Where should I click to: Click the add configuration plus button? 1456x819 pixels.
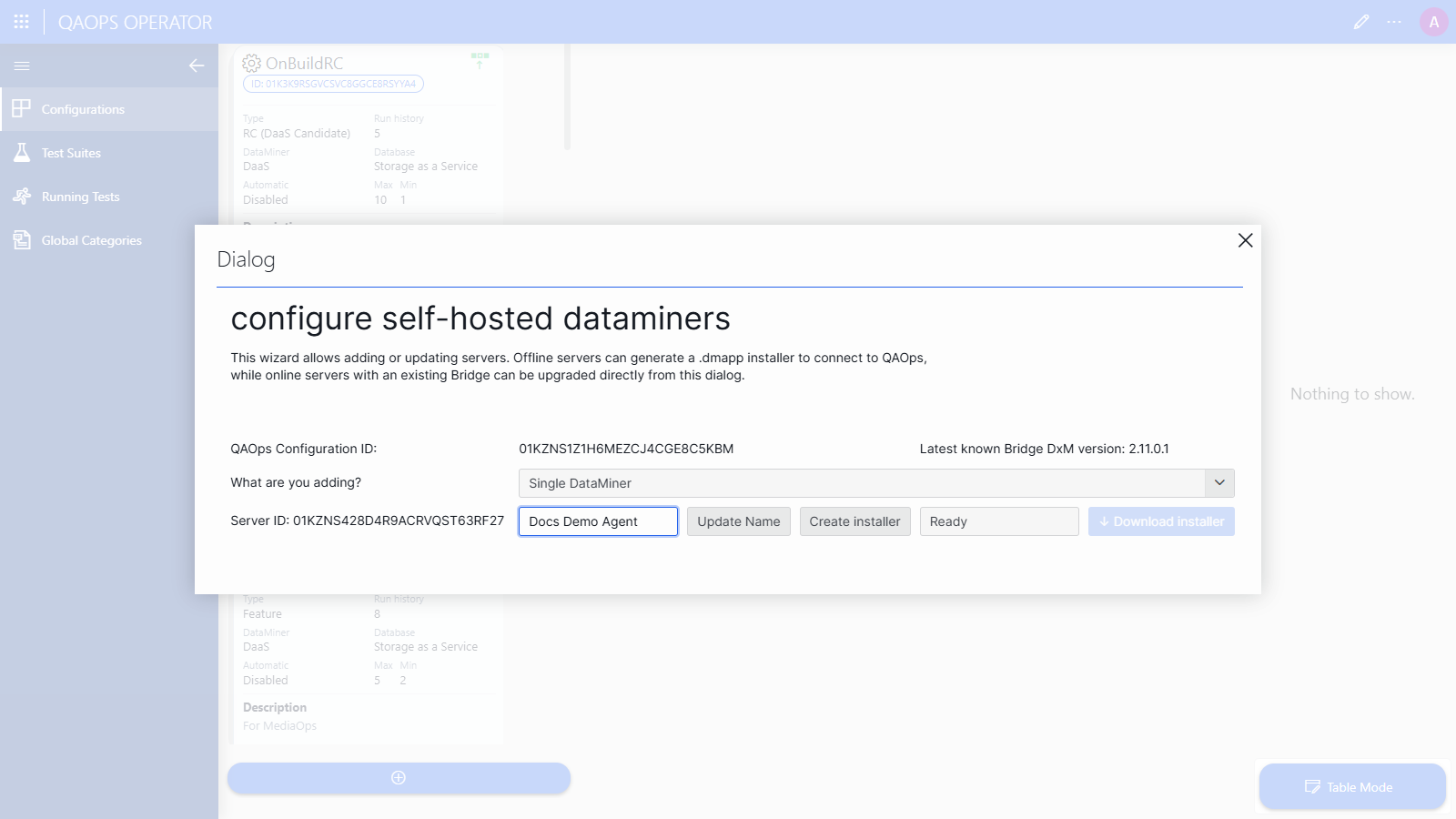click(x=399, y=778)
